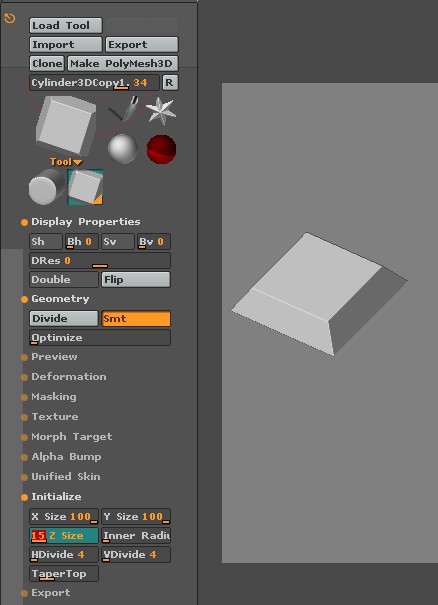Adjust the X Size slider
Image resolution: width=438 pixels, height=605 pixels.
click(64, 517)
